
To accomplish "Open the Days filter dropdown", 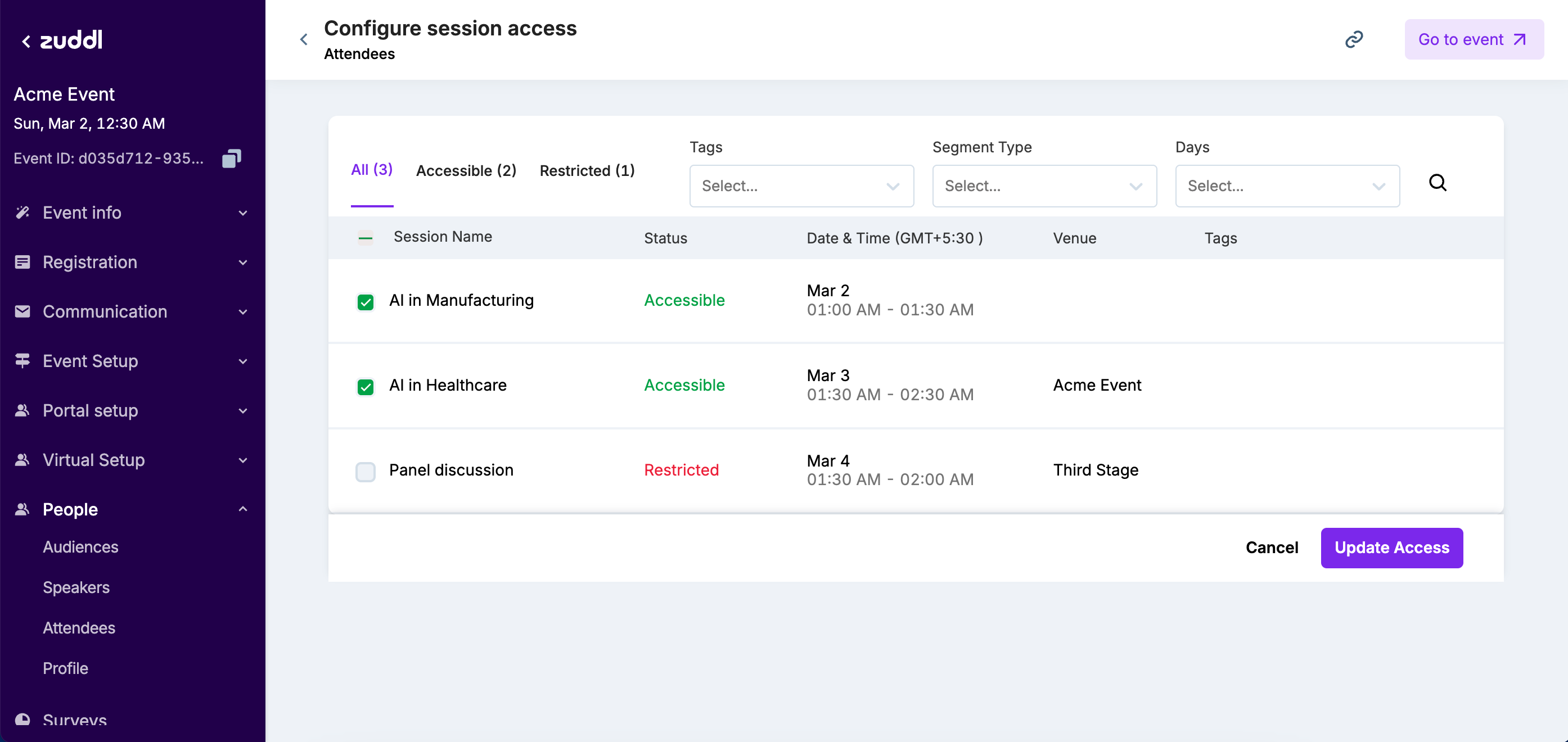I will pos(1287,186).
